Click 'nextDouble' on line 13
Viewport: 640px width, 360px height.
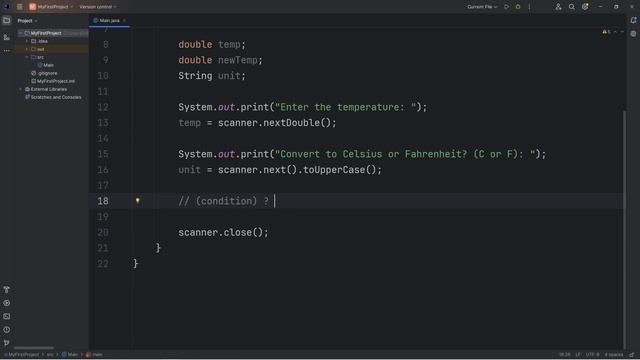(x=291, y=123)
